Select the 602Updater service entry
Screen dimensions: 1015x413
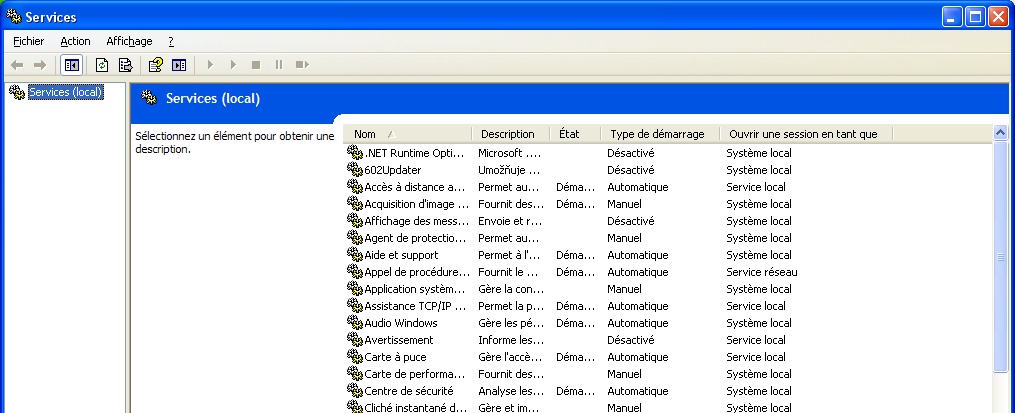tap(393, 170)
